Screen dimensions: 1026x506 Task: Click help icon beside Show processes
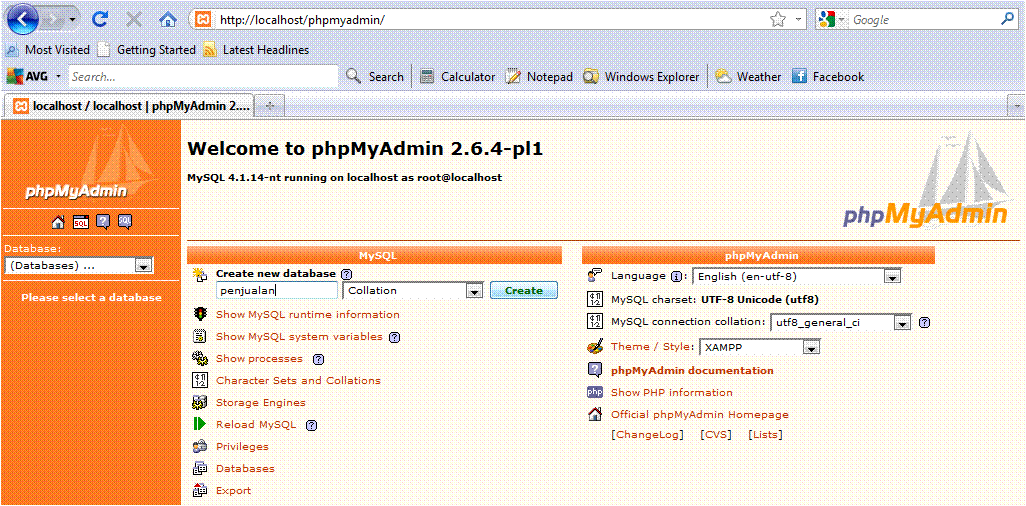[318, 359]
